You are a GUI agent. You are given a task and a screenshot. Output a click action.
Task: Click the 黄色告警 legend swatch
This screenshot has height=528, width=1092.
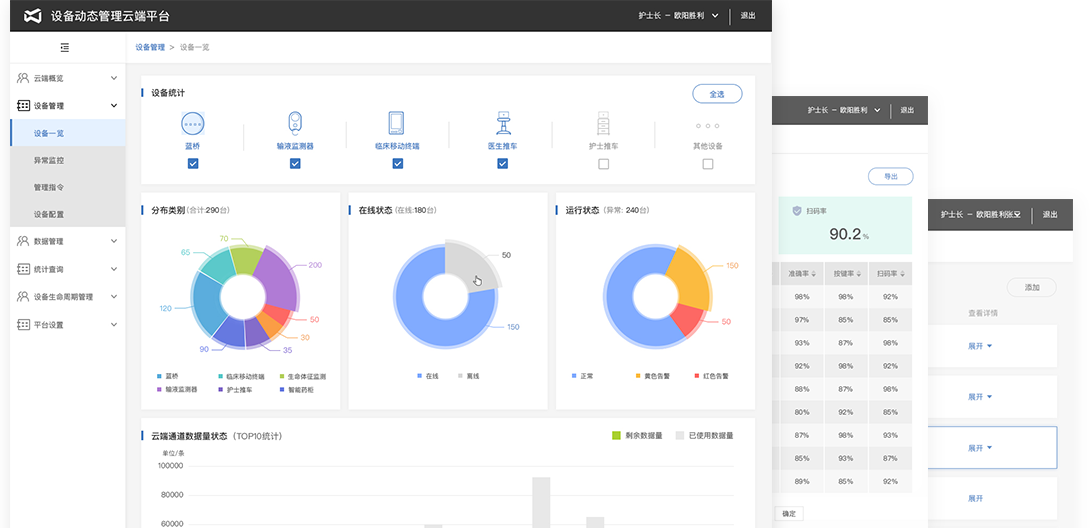(x=638, y=376)
